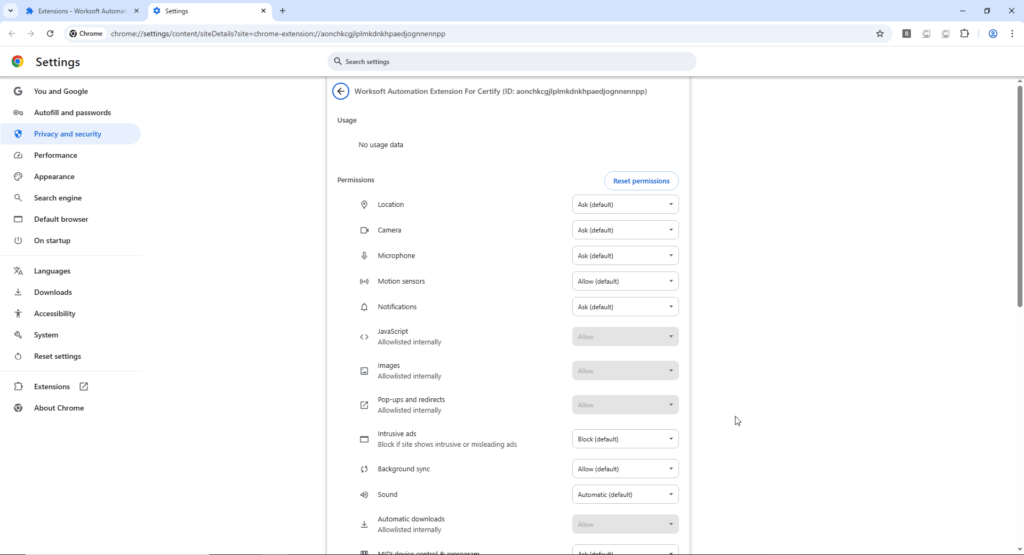The width and height of the screenshot is (1024, 555).
Task: Open Default browser settings
Action: click(71, 219)
